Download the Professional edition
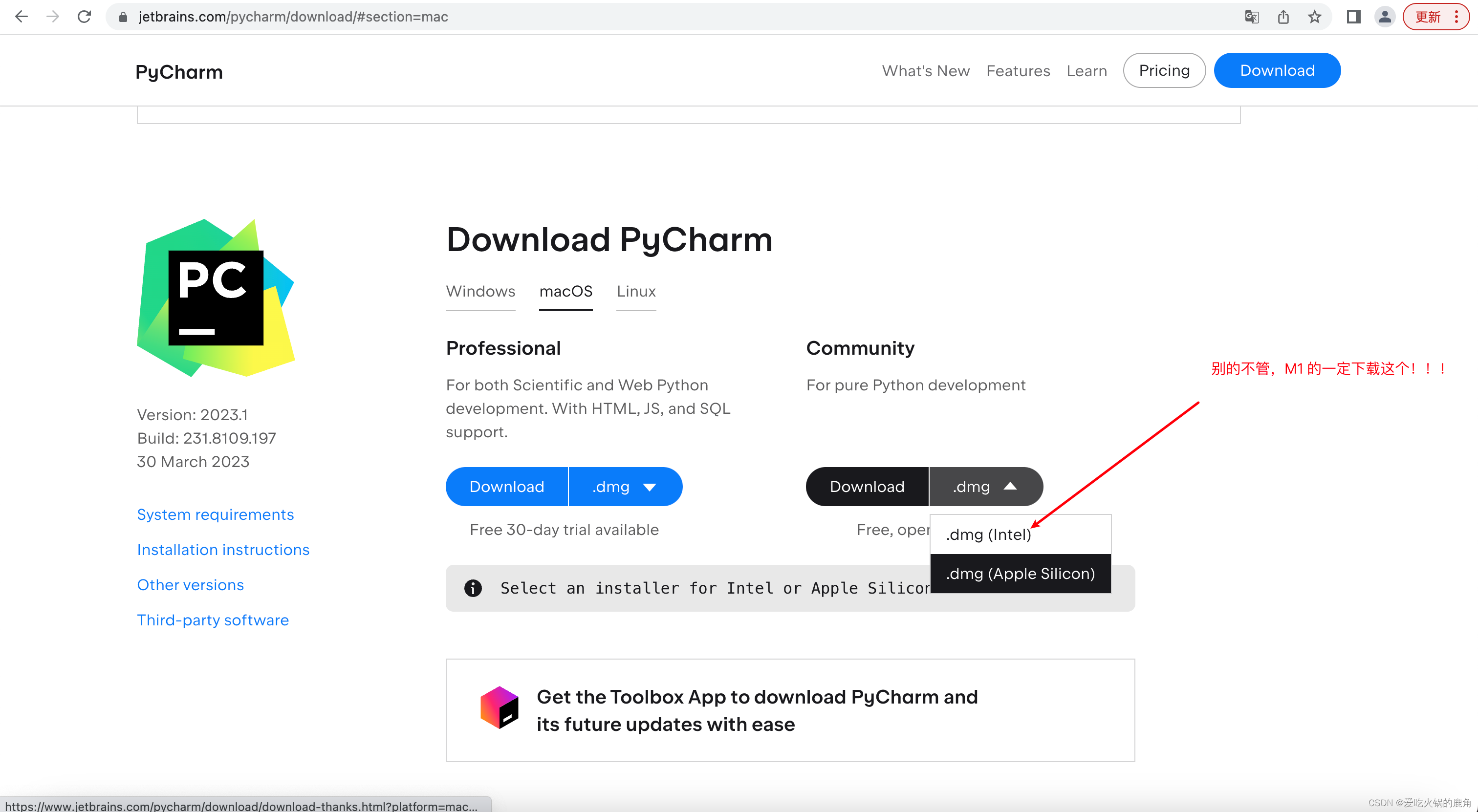 tap(507, 486)
